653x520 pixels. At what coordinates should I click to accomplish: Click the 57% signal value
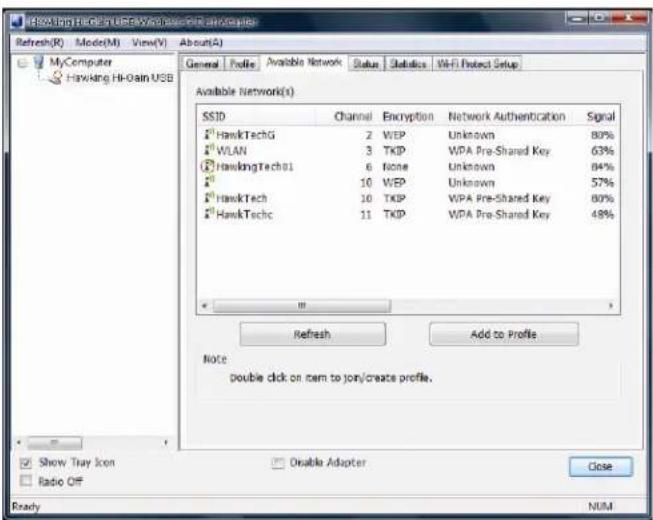pyautogui.click(x=602, y=182)
